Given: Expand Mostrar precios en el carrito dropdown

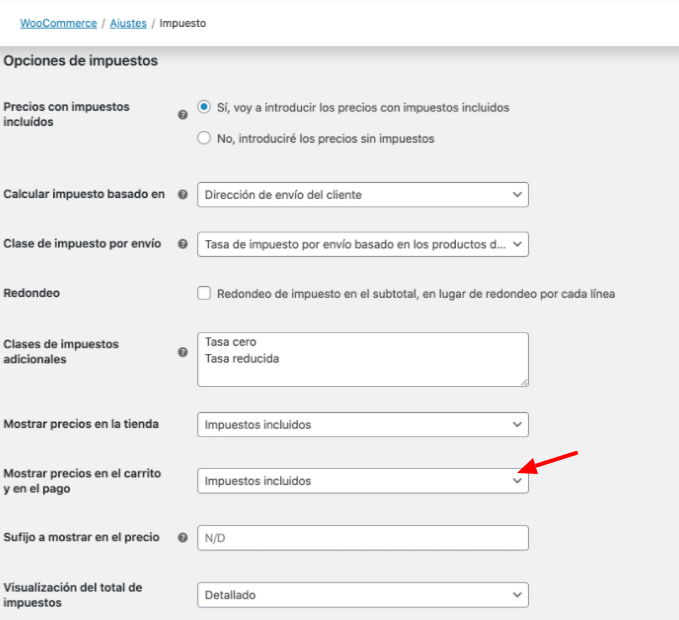Looking at the screenshot, I should (x=363, y=481).
